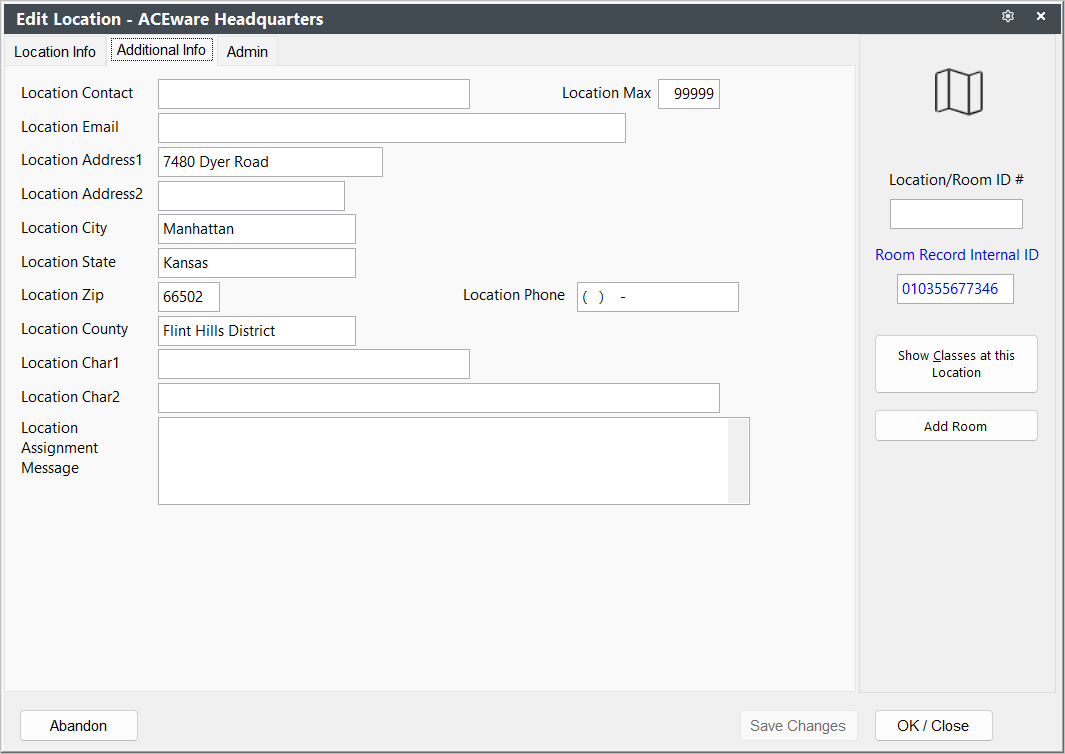Click the Location Phone field
The width and height of the screenshot is (1065, 754).
[x=657, y=297]
